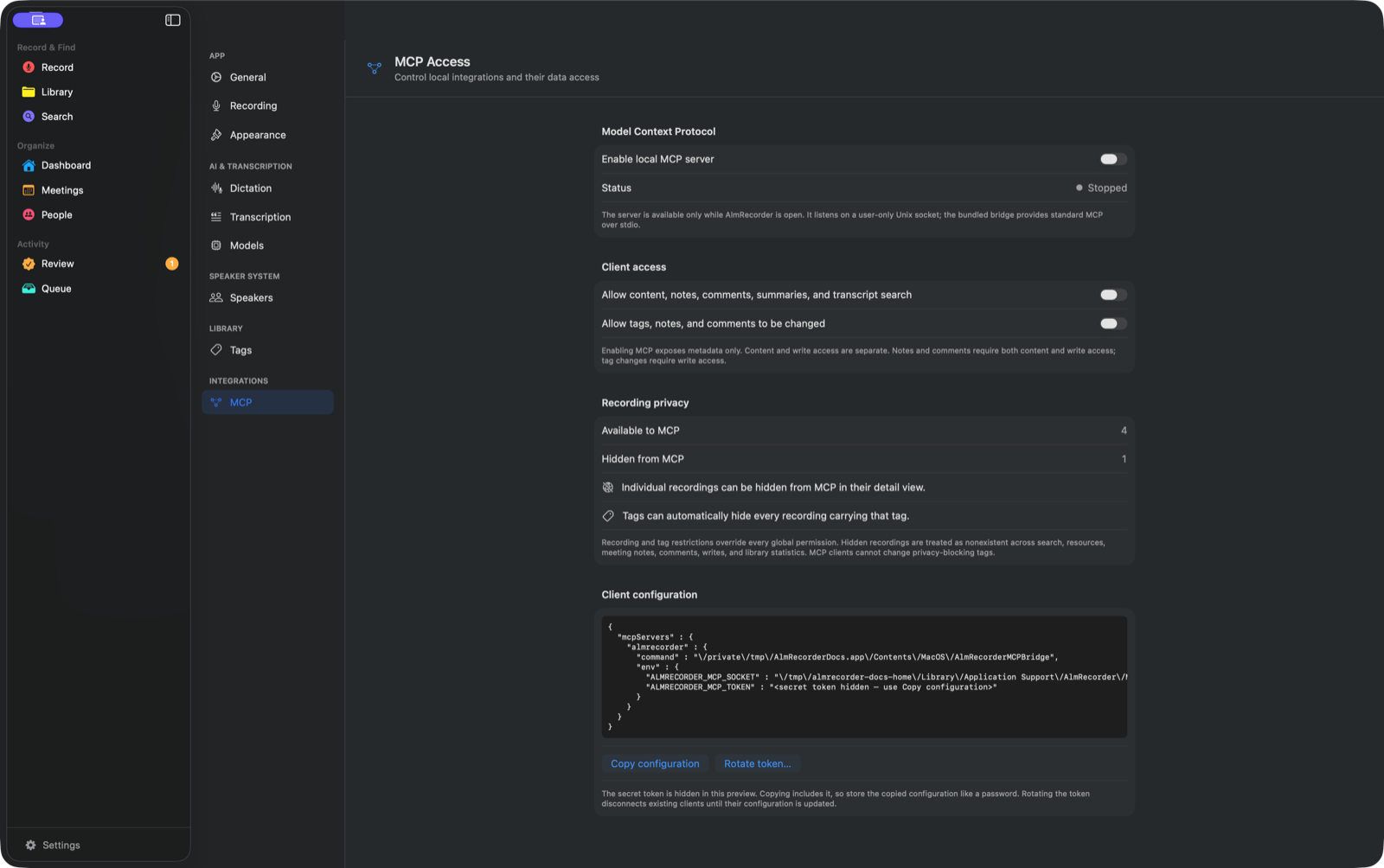Click the Models chip icon

point(216,246)
